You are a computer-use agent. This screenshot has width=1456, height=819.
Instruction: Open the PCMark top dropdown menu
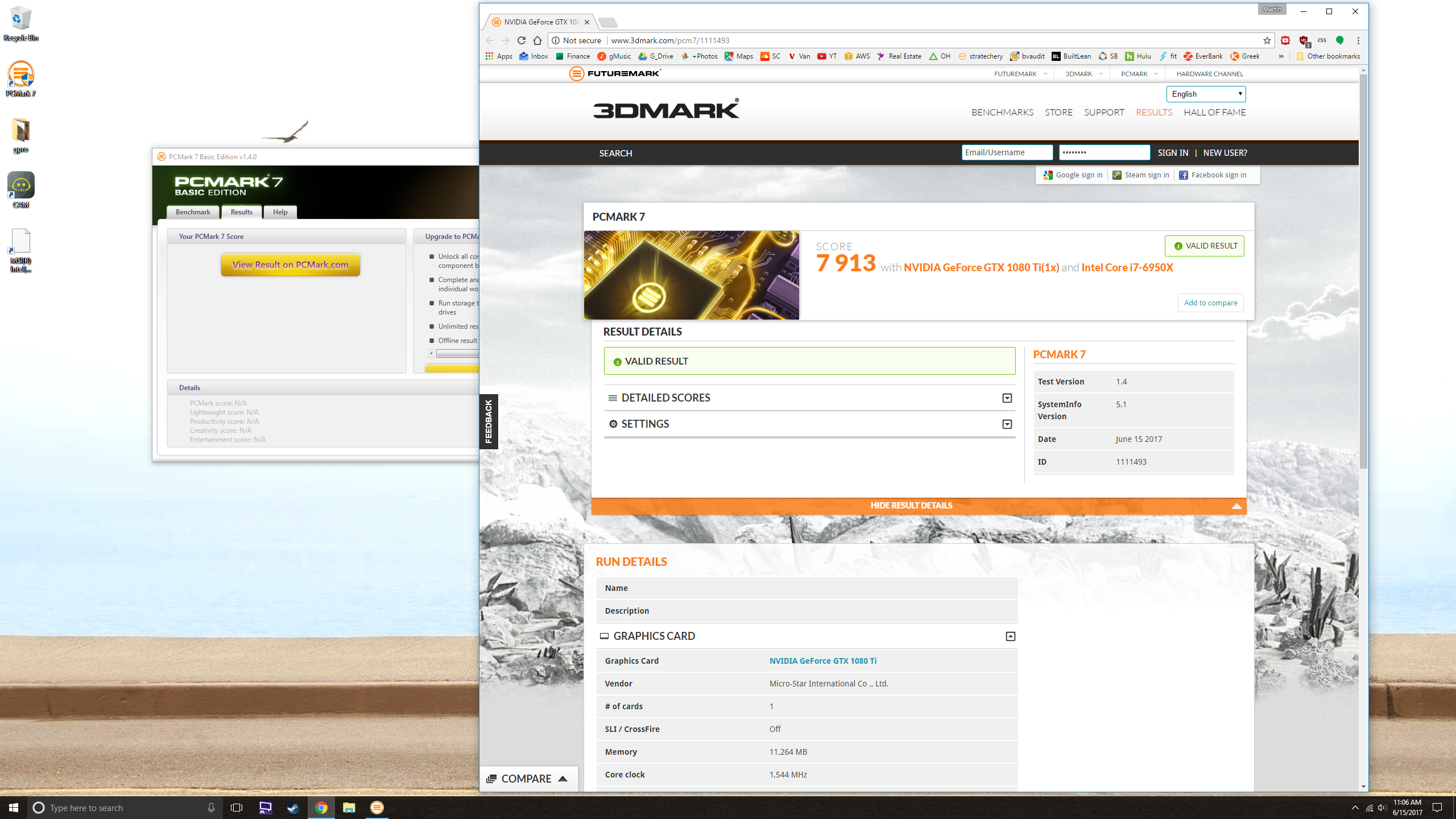click(1139, 74)
